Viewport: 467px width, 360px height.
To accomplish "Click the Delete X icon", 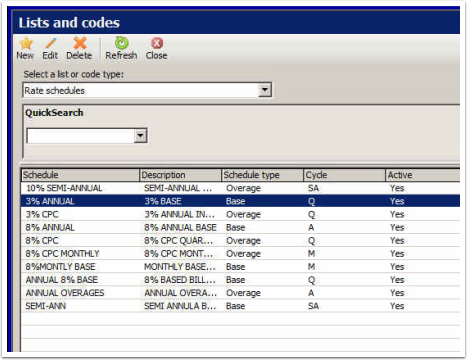I will click(x=80, y=43).
